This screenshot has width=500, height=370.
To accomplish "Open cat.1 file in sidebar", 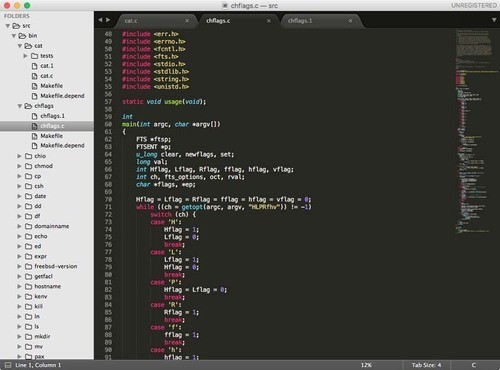I will click(x=47, y=66).
